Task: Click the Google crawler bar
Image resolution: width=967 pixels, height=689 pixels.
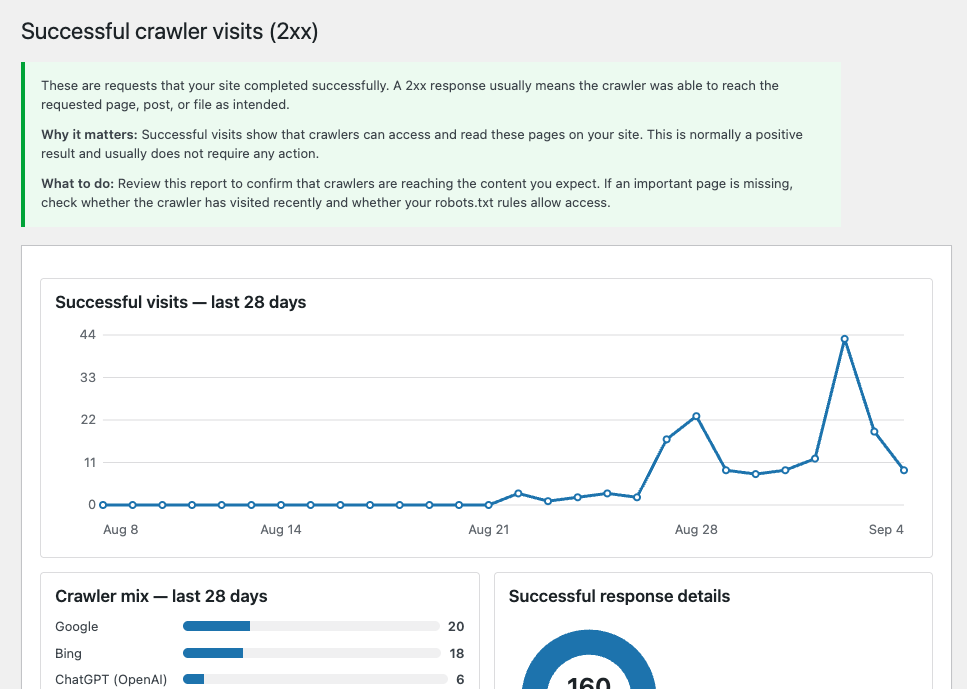Action: coord(311,626)
